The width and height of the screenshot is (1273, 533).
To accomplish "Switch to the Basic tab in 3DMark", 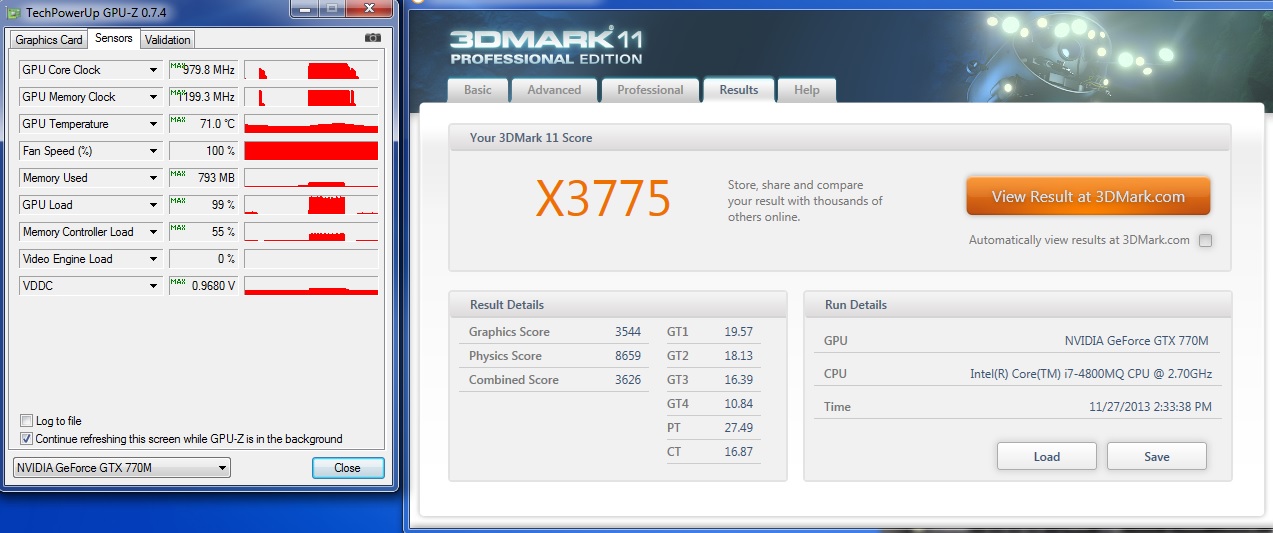I will pyautogui.click(x=478, y=90).
